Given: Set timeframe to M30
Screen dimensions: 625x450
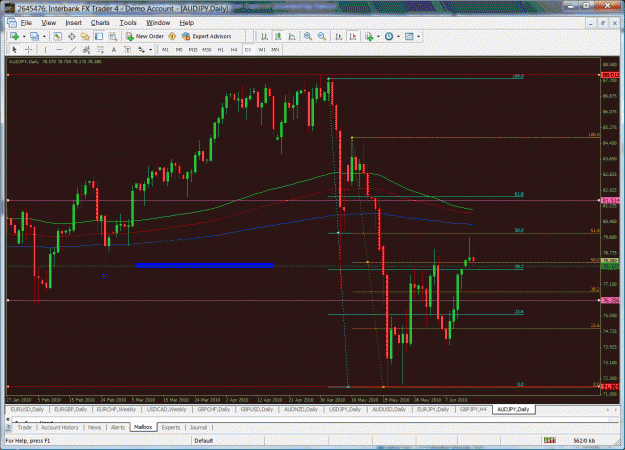Looking at the screenshot, I should [x=207, y=49].
